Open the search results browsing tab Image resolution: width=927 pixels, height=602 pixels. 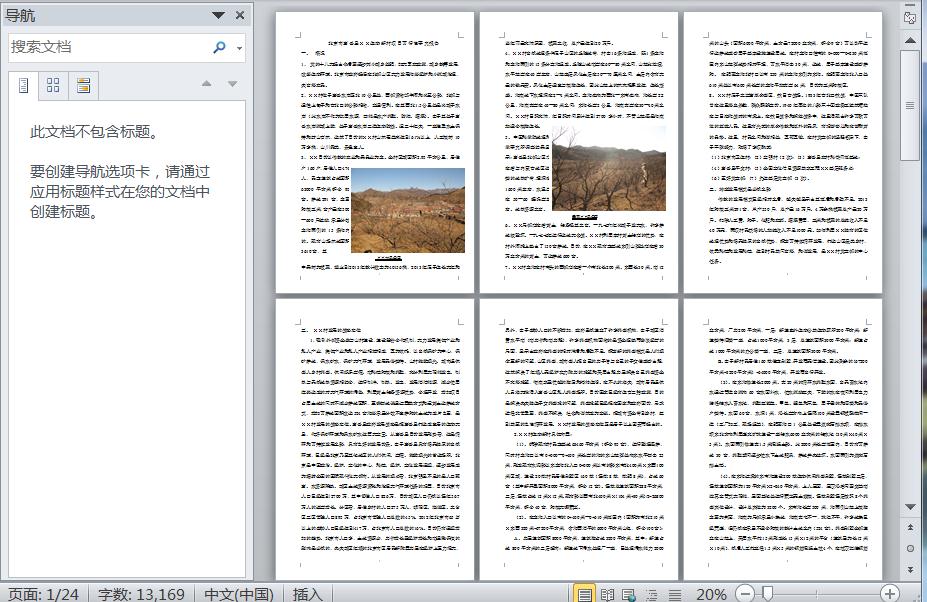pyautogui.click(x=83, y=85)
